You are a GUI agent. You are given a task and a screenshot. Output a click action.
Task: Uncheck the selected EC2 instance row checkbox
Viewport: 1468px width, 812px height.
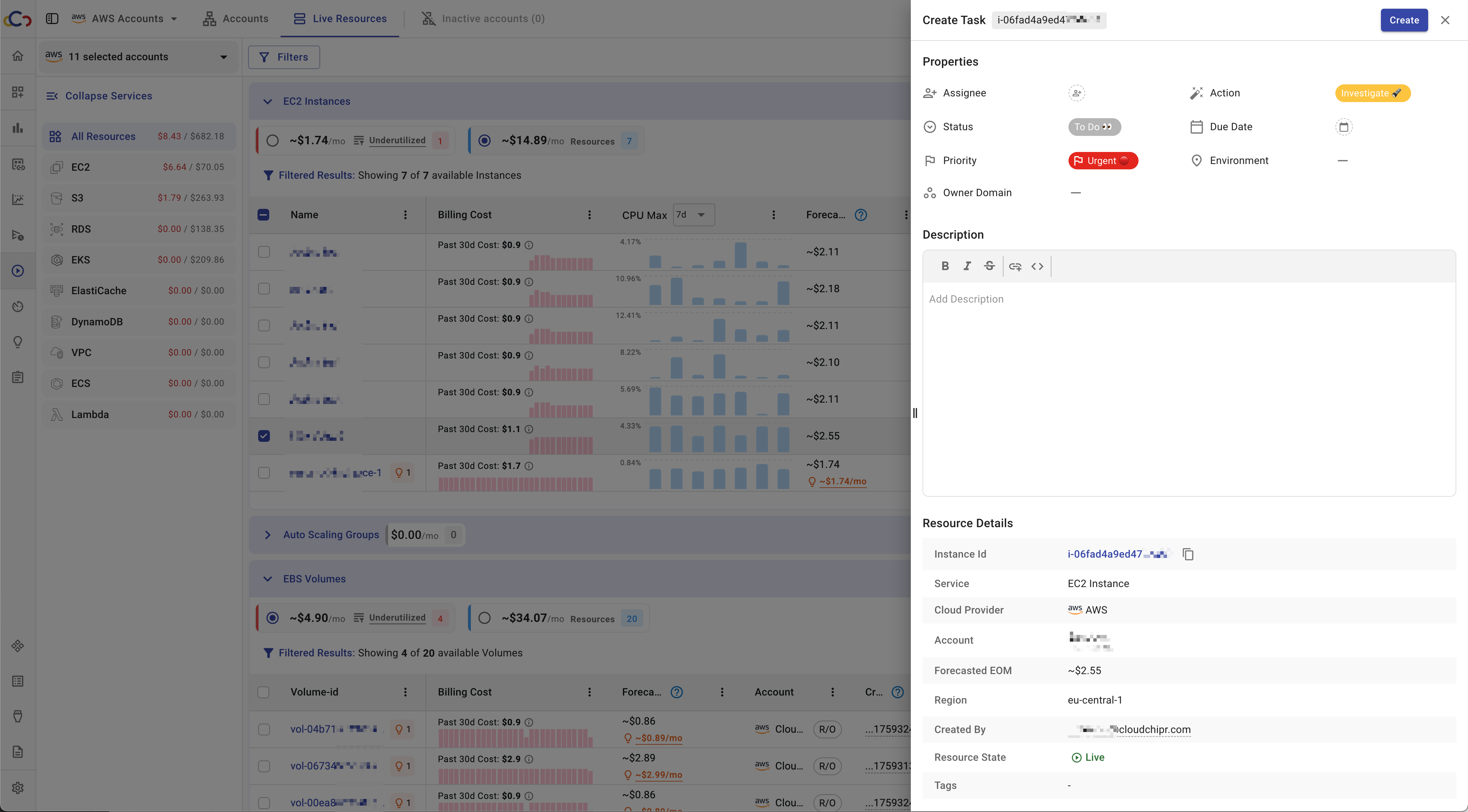point(264,436)
